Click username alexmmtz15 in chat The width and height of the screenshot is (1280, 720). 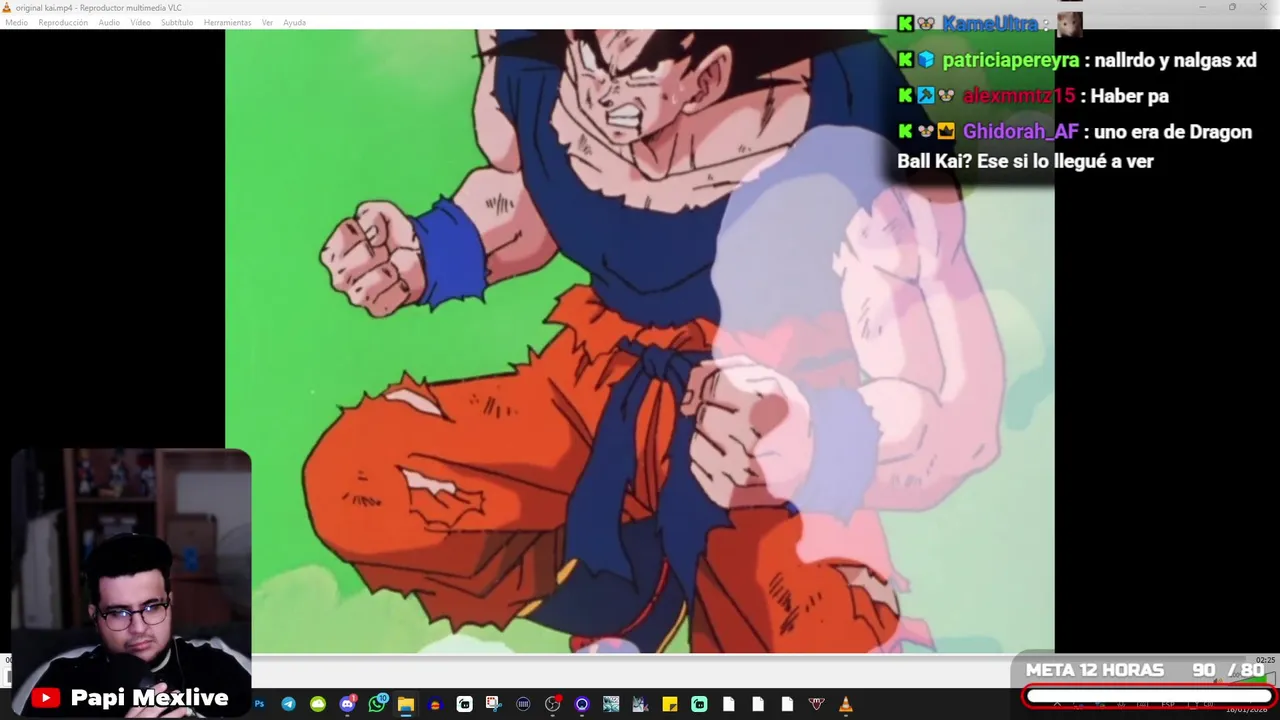(1019, 96)
